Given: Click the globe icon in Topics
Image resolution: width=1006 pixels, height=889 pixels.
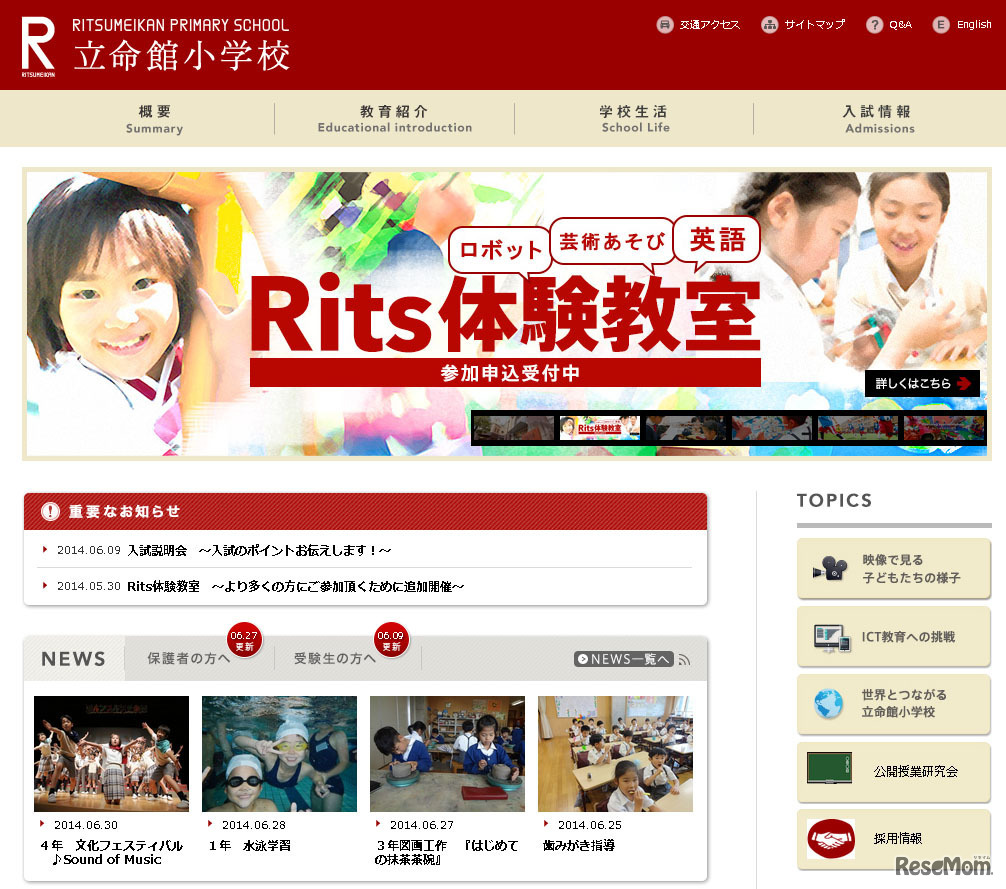Looking at the screenshot, I should click(828, 704).
